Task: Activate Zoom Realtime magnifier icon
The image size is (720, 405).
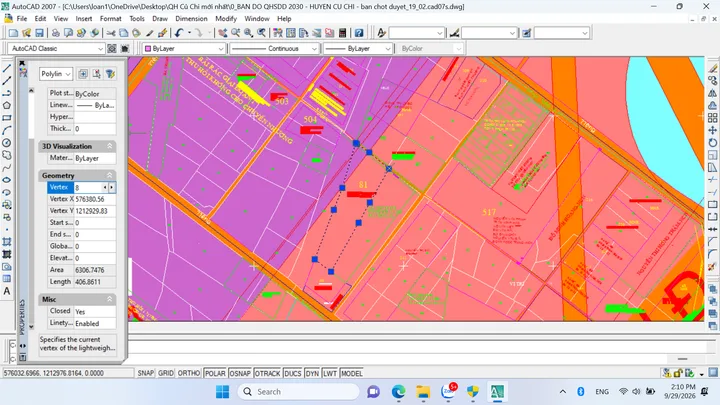Action: [236, 33]
